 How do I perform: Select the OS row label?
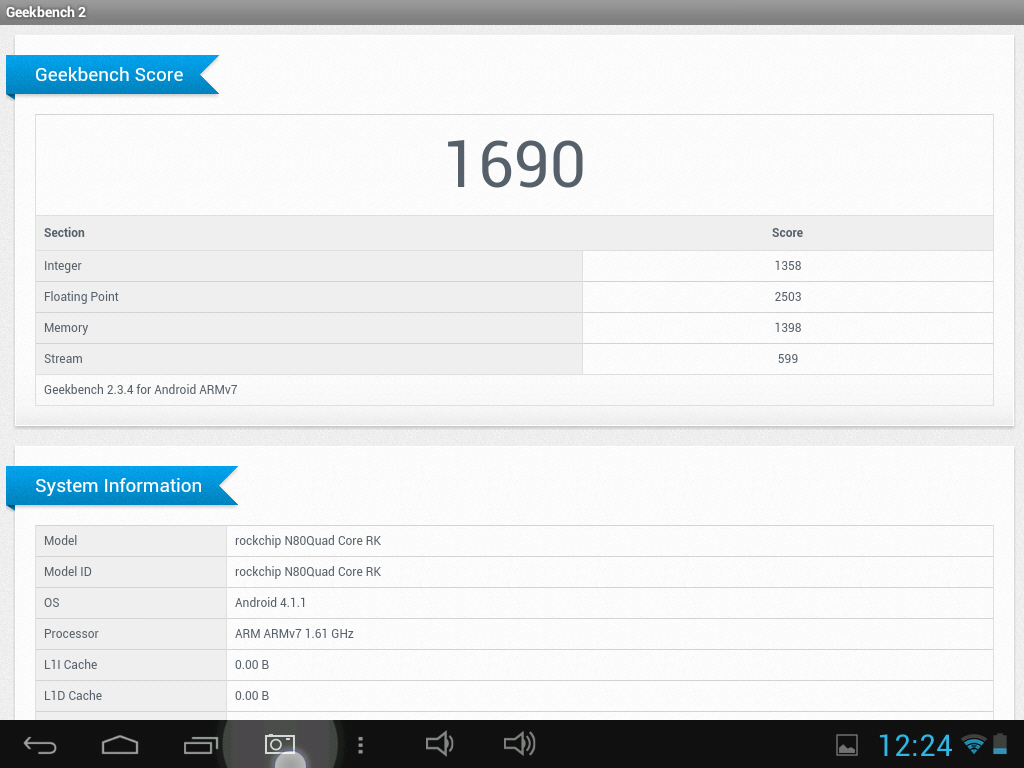tap(52, 603)
